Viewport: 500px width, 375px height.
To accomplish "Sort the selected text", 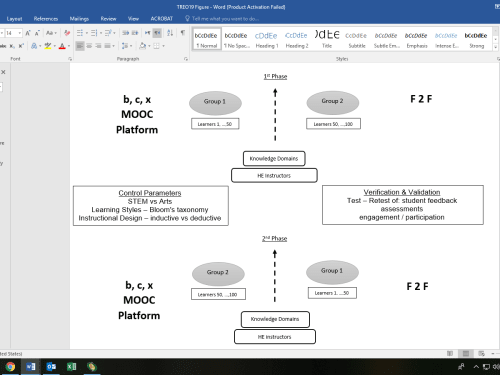I will point(170,33).
